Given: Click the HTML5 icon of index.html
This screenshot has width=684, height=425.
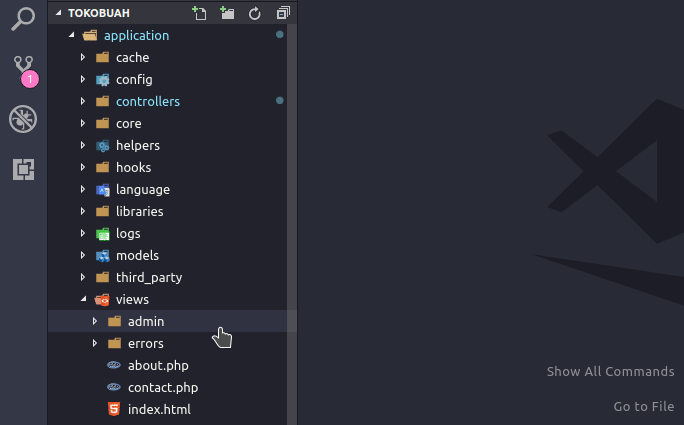Looking at the screenshot, I should coord(114,409).
